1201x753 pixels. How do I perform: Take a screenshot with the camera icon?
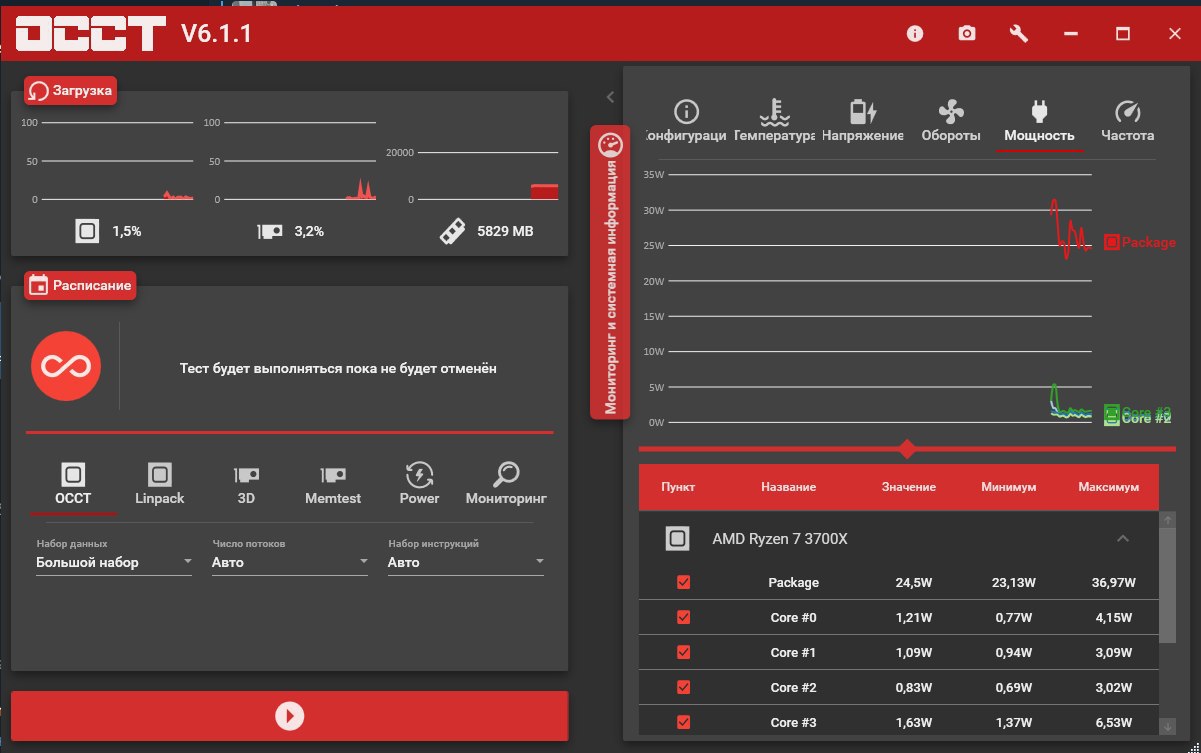[966, 34]
